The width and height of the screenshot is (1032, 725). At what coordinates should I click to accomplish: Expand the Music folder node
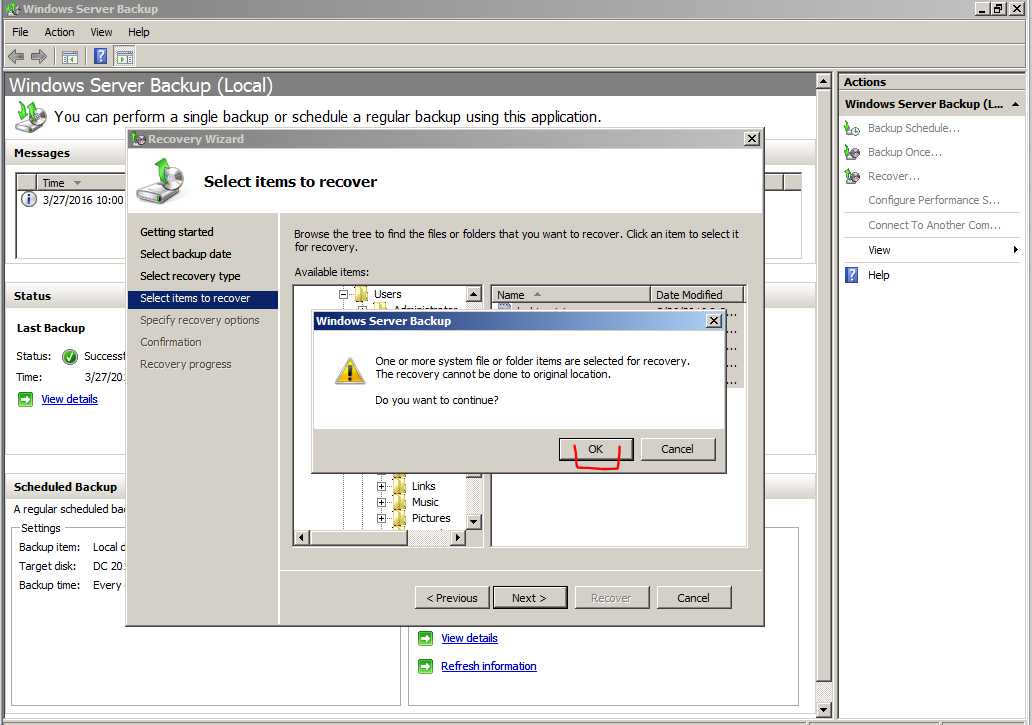pyautogui.click(x=381, y=503)
